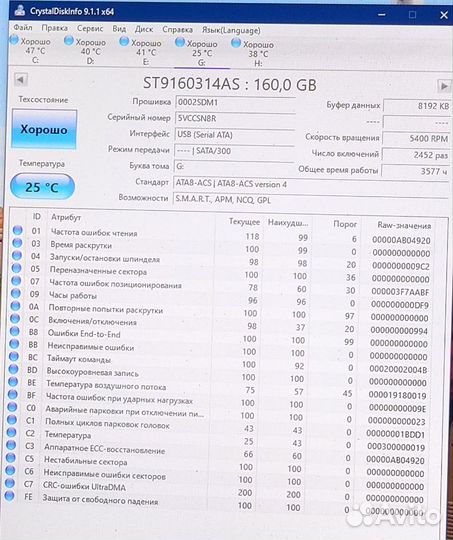
Task: Open the Сервис menu
Action: point(90,29)
